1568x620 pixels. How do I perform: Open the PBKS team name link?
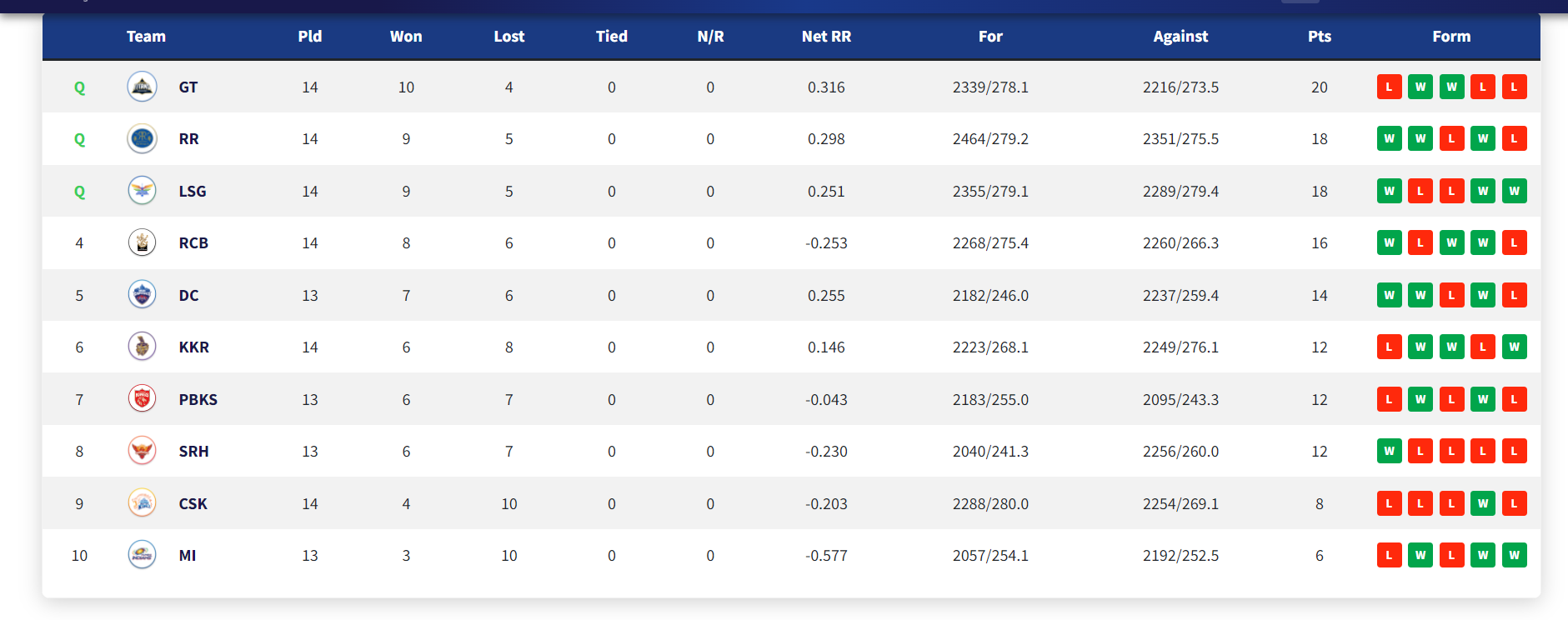[x=198, y=399]
